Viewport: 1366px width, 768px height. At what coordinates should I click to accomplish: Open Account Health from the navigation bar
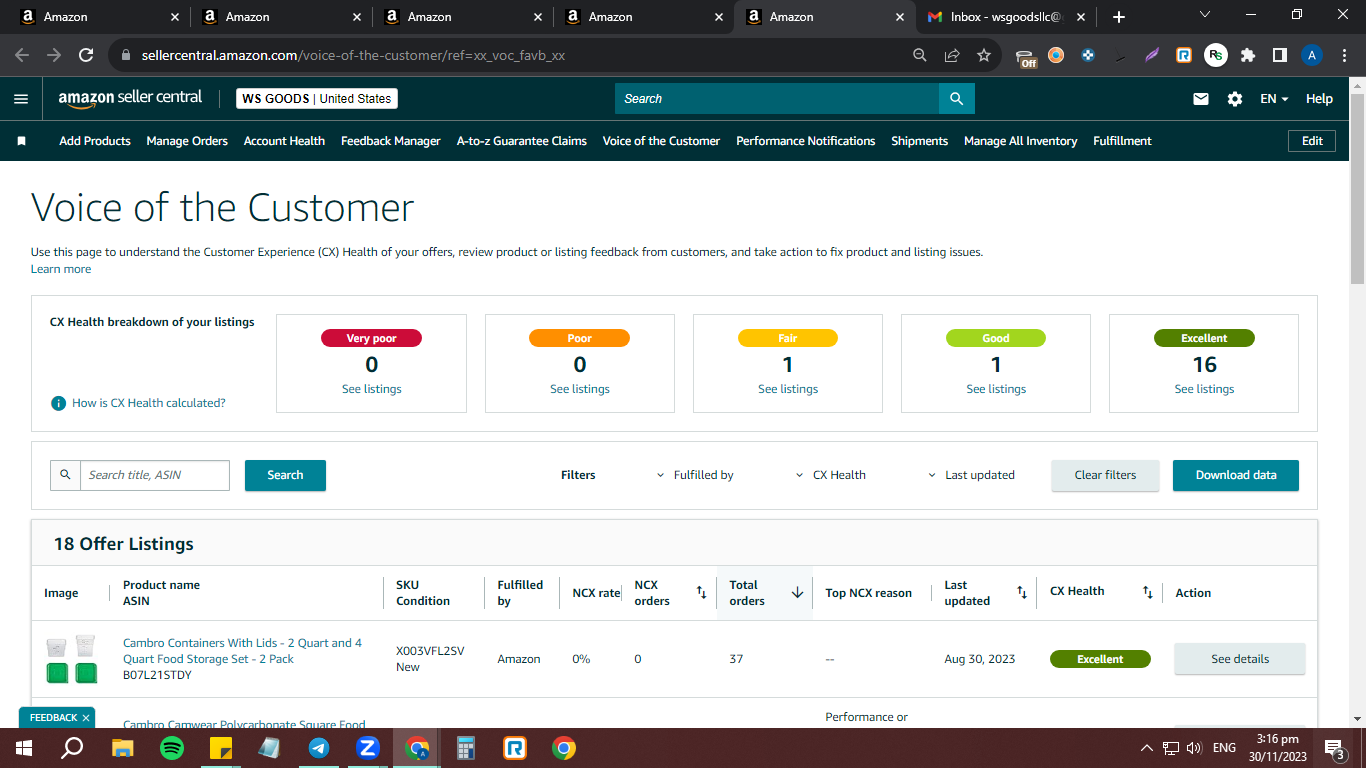tap(284, 141)
